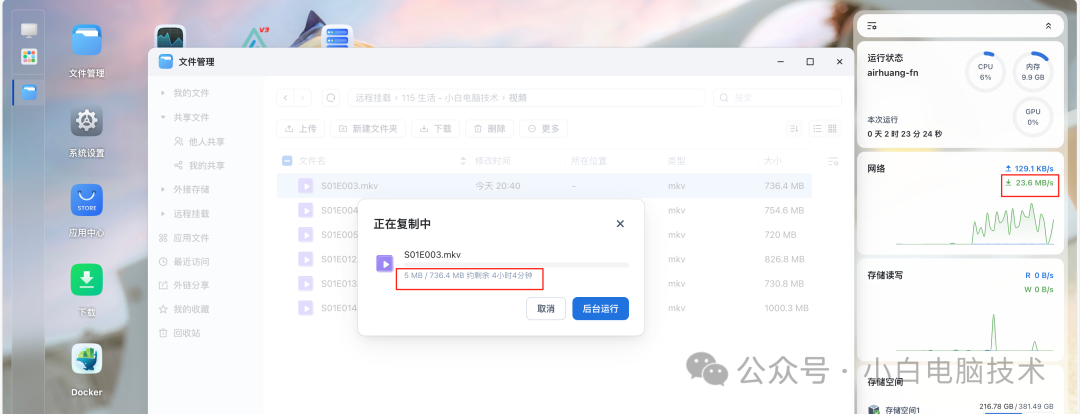Click the copy progress bar in dialog
The width and height of the screenshot is (1080, 414).
(516, 265)
